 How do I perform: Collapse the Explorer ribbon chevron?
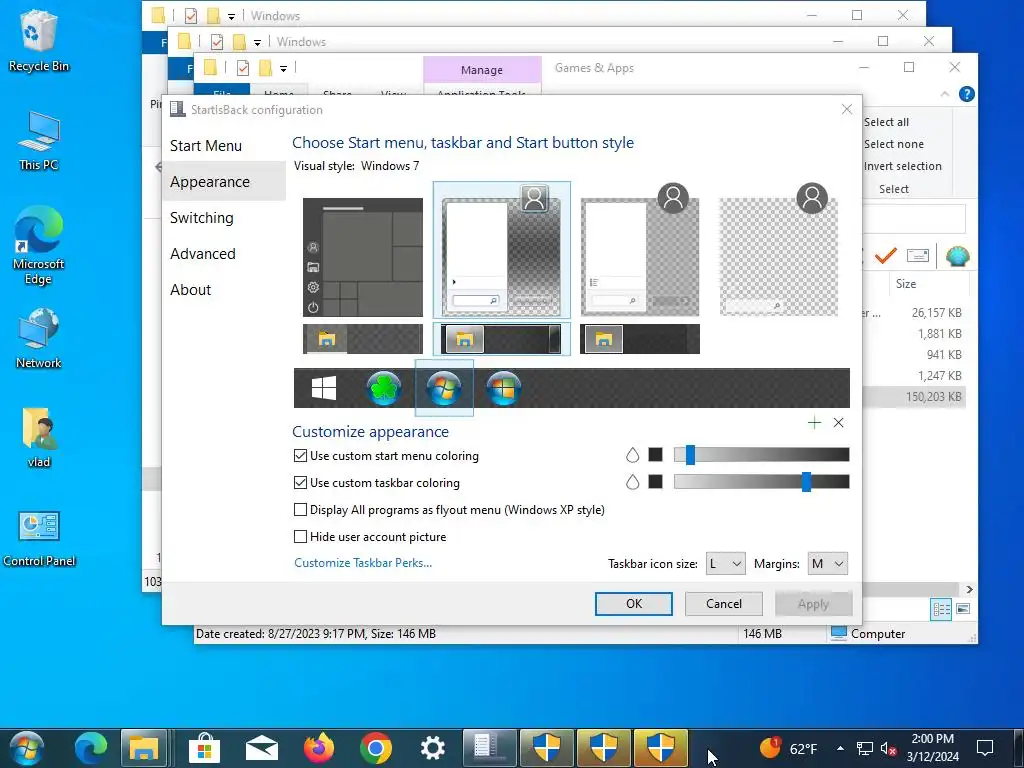[x=944, y=94]
